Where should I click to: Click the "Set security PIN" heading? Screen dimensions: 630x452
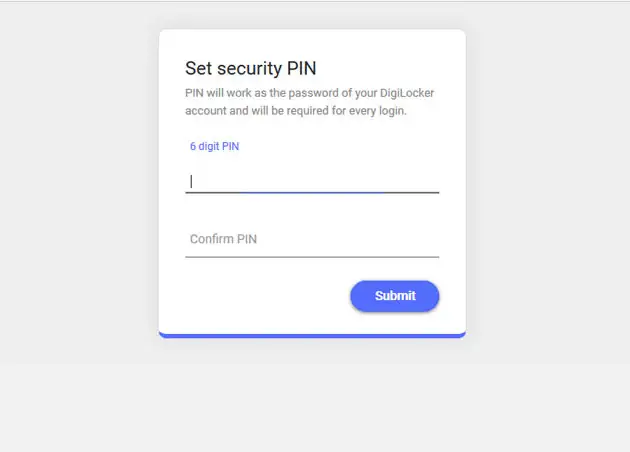point(250,69)
